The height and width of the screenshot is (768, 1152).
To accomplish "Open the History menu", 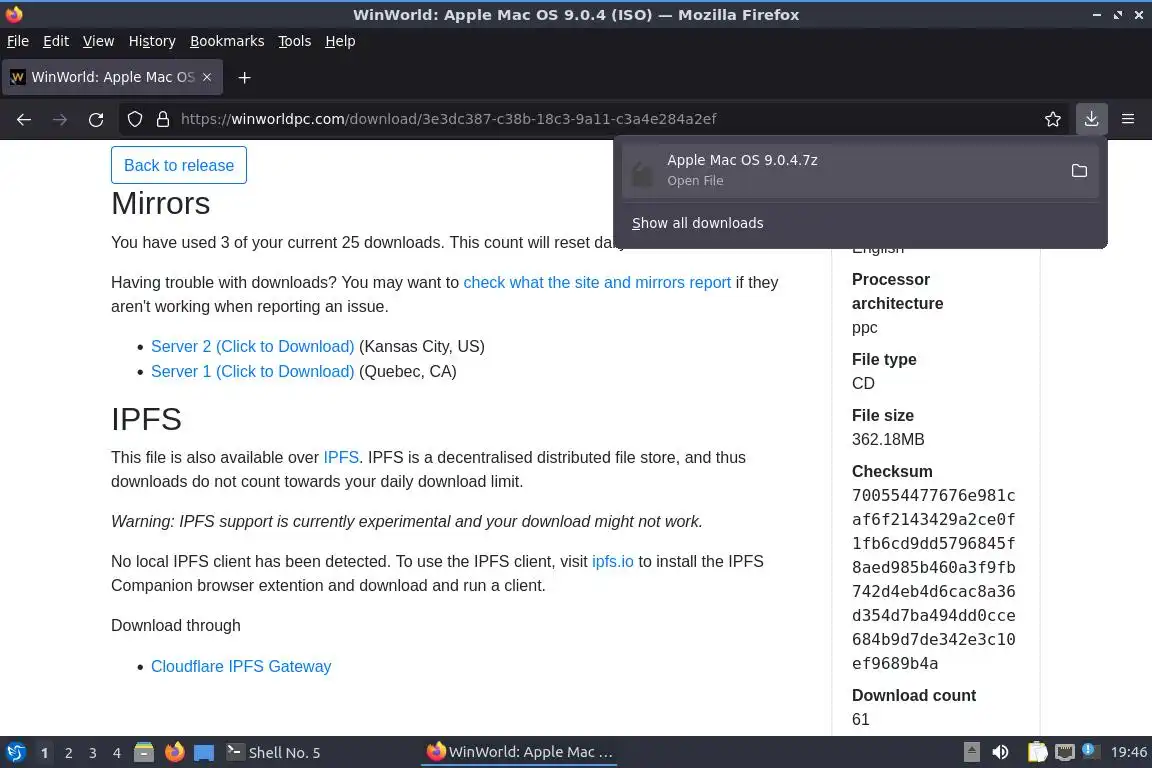I will pos(152,41).
